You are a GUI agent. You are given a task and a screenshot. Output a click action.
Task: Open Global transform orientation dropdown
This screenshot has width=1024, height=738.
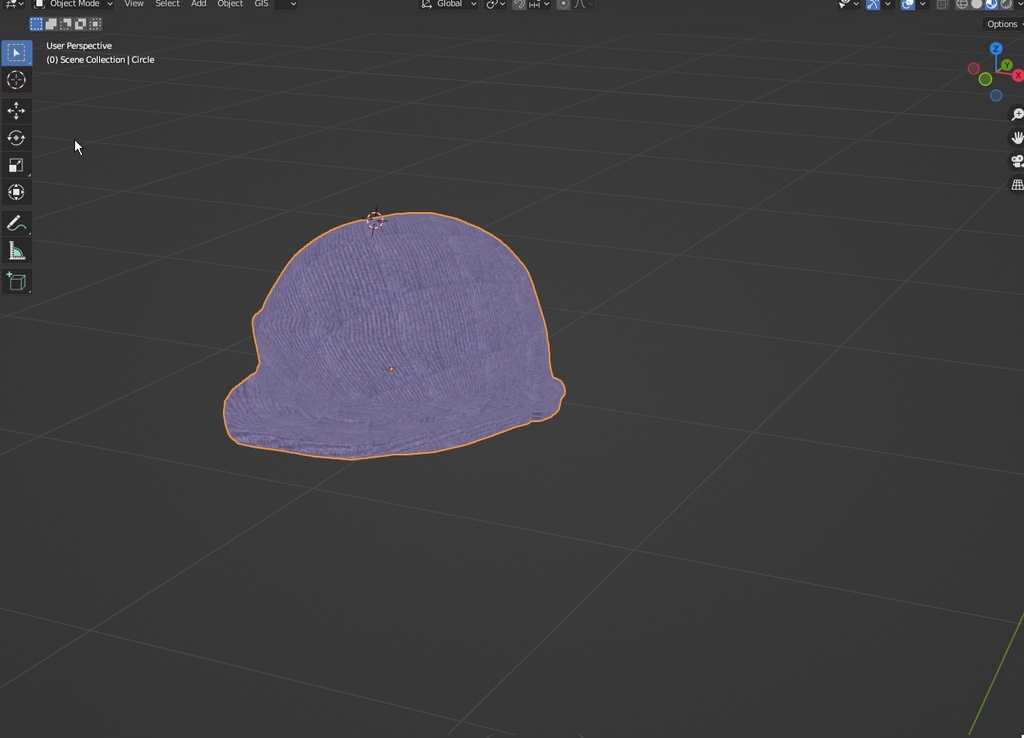449,4
